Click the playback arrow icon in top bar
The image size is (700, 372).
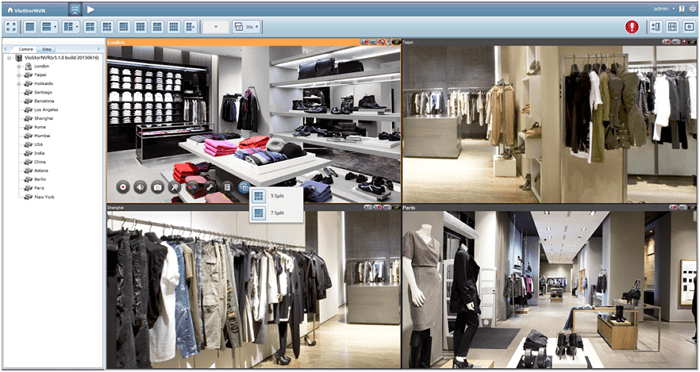[90, 9]
